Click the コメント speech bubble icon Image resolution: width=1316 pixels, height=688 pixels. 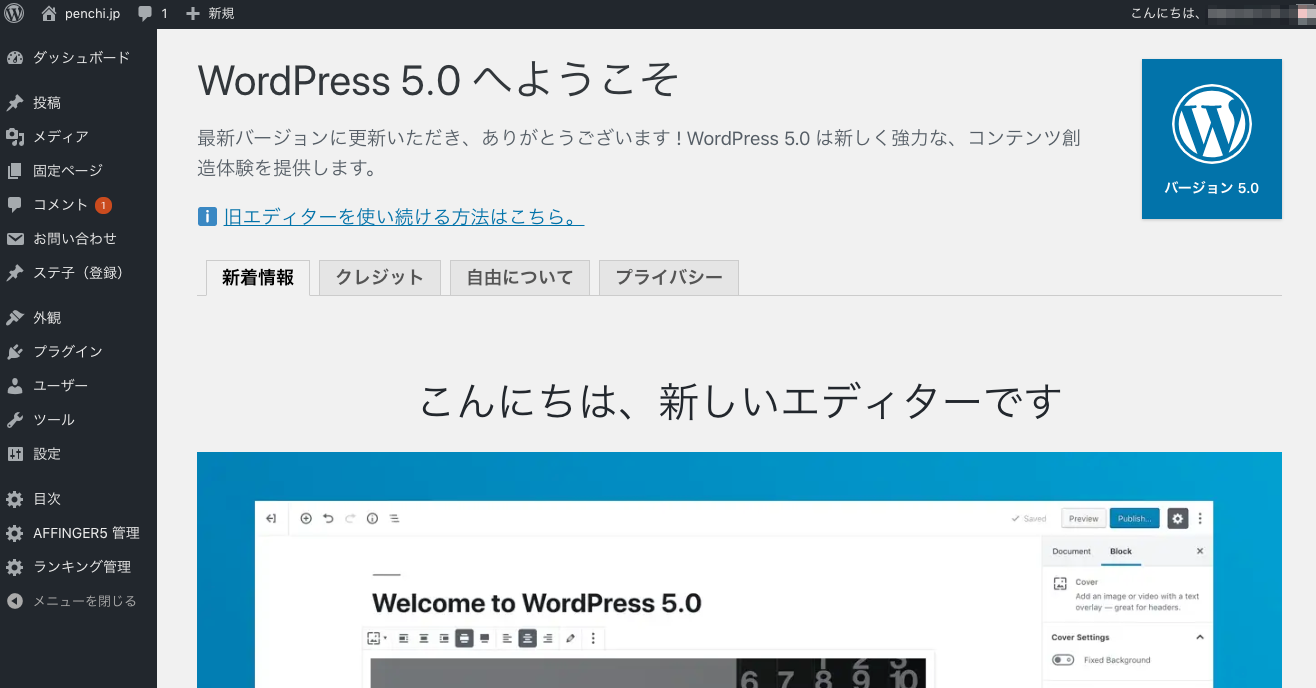click(x=14, y=204)
